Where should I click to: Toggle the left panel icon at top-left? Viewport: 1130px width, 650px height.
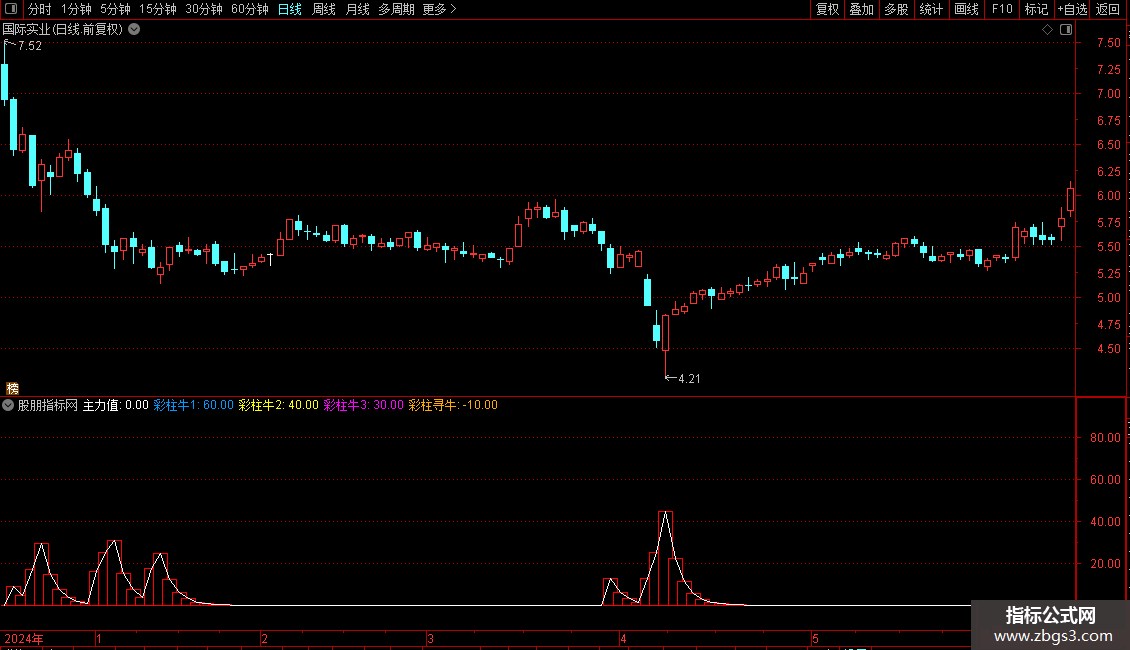(11, 9)
